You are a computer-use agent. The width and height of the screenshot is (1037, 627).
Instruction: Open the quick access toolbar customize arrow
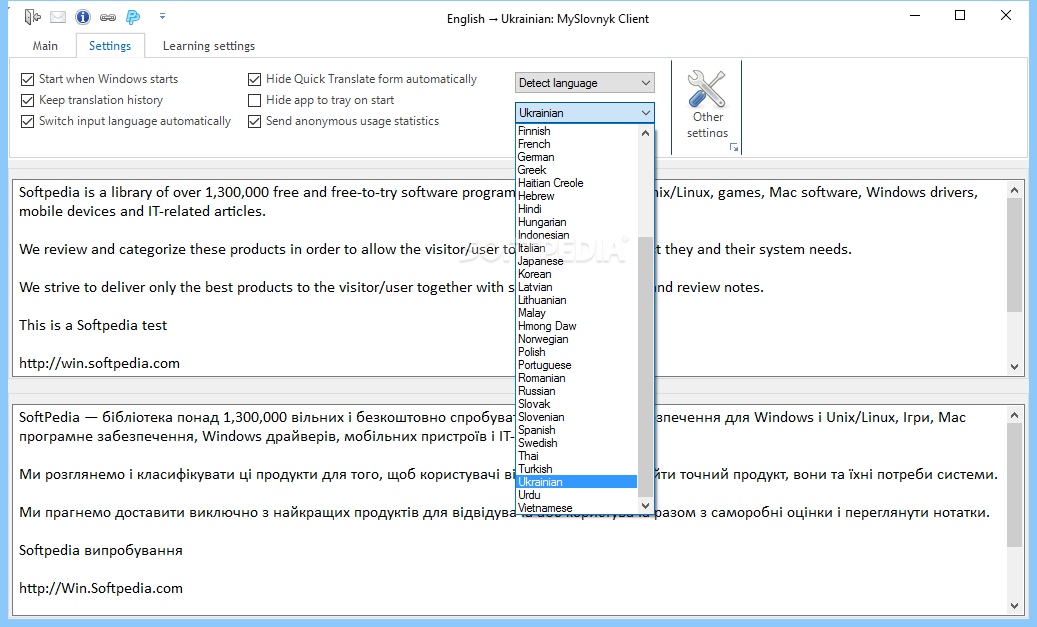(x=162, y=16)
